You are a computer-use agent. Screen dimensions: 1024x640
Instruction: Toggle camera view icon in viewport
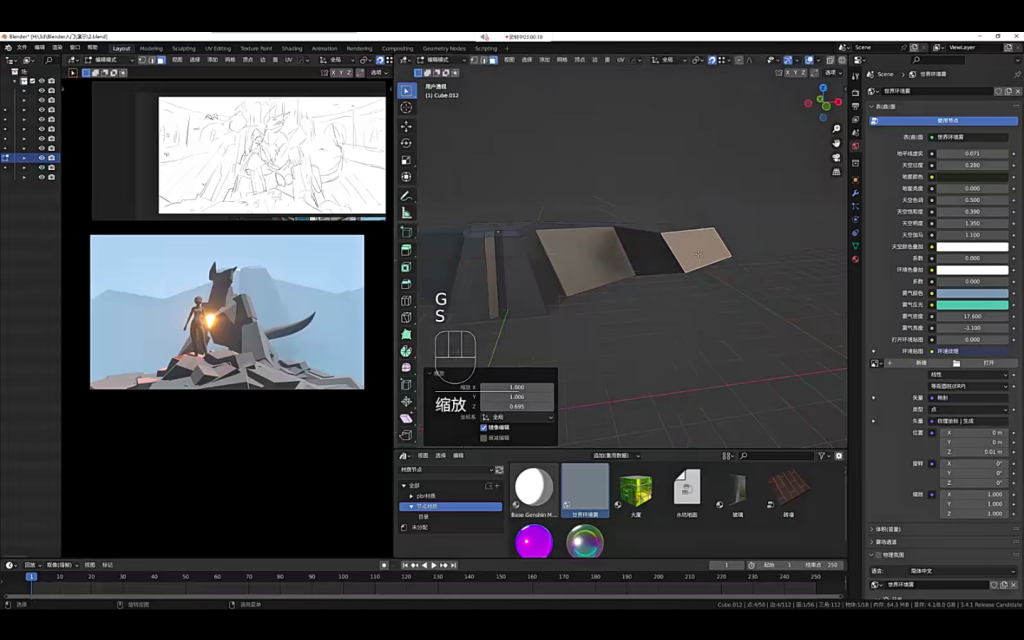pos(837,158)
